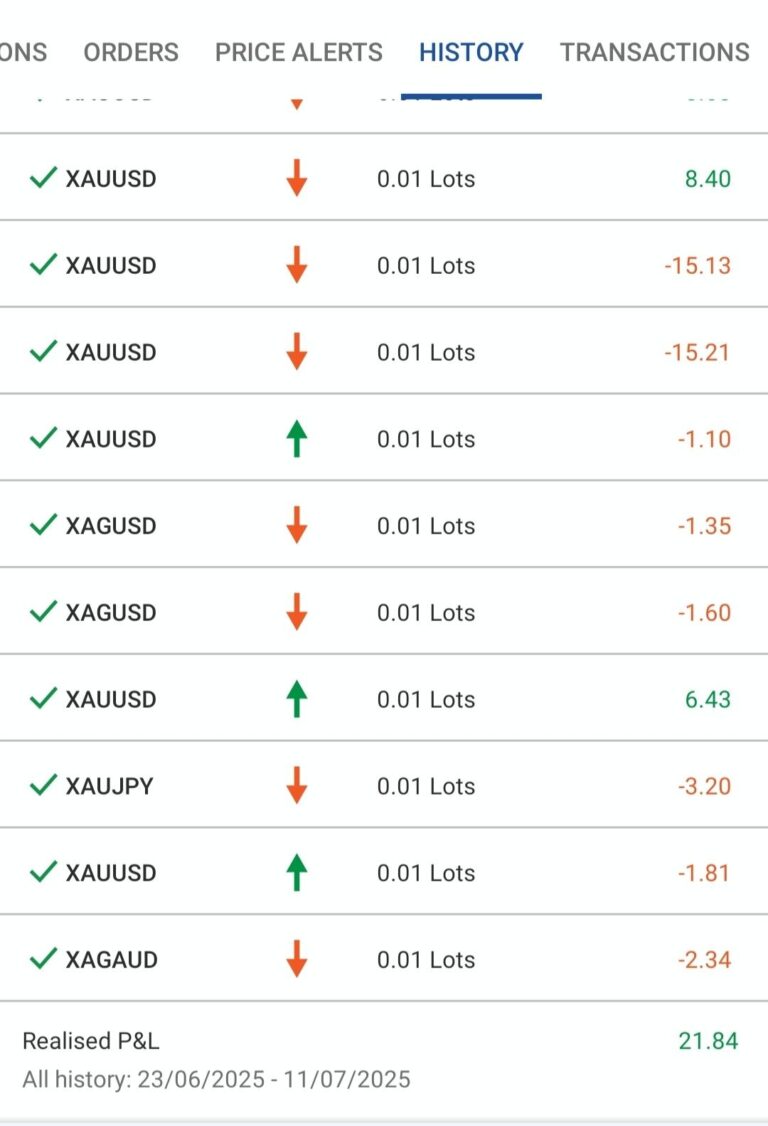Open the XAUUSD trade with -15.21 loss
Screen dimensions: 768x1126
[384, 351]
